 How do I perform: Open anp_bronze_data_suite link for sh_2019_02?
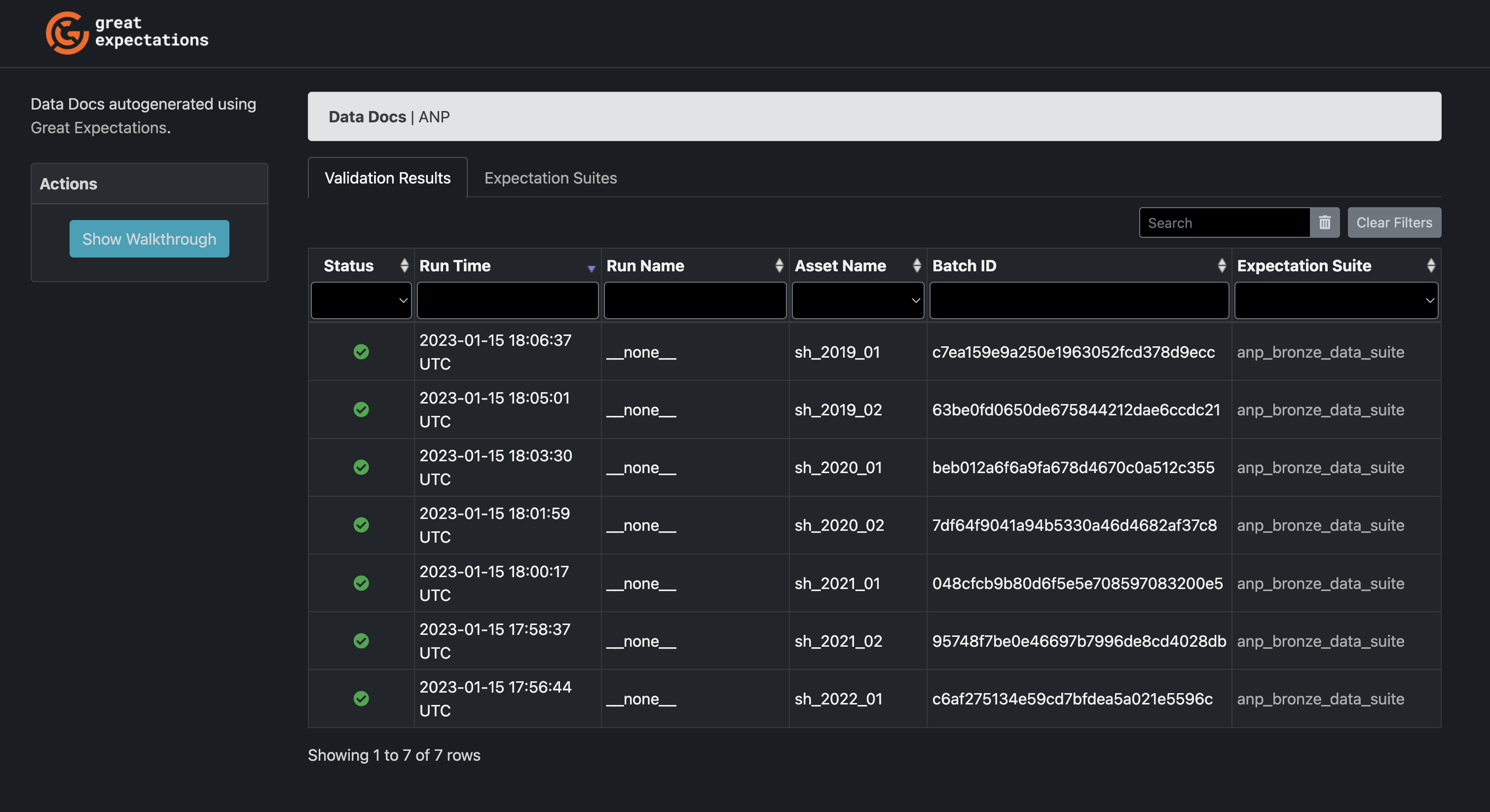pyautogui.click(x=1320, y=410)
